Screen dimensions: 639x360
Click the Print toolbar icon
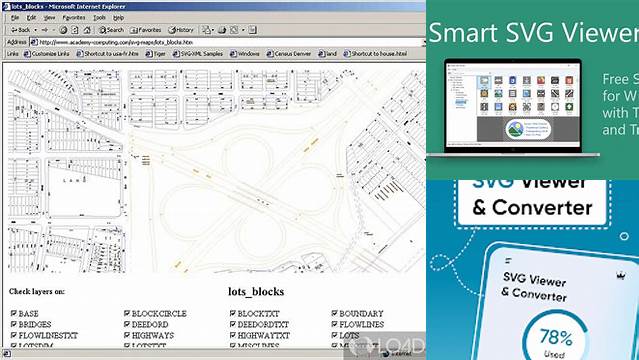point(222,30)
